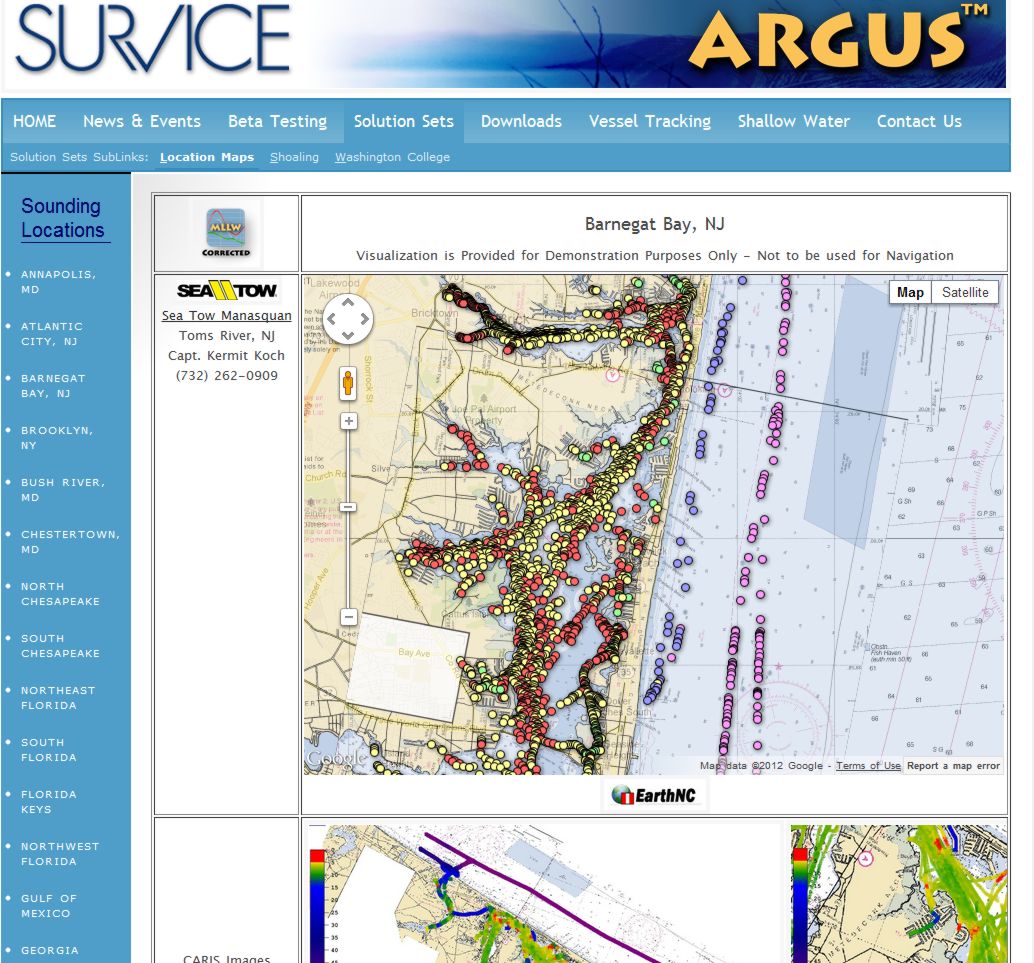Image resolution: width=1034 pixels, height=963 pixels.
Task: Click the Street View pegman icon
Action: click(348, 383)
